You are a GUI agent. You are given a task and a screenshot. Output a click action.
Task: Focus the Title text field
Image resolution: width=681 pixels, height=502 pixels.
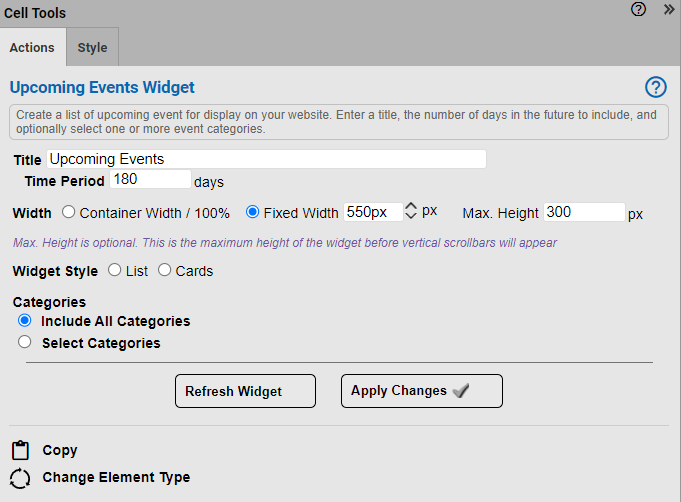pyautogui.click(x=266, y=159)
